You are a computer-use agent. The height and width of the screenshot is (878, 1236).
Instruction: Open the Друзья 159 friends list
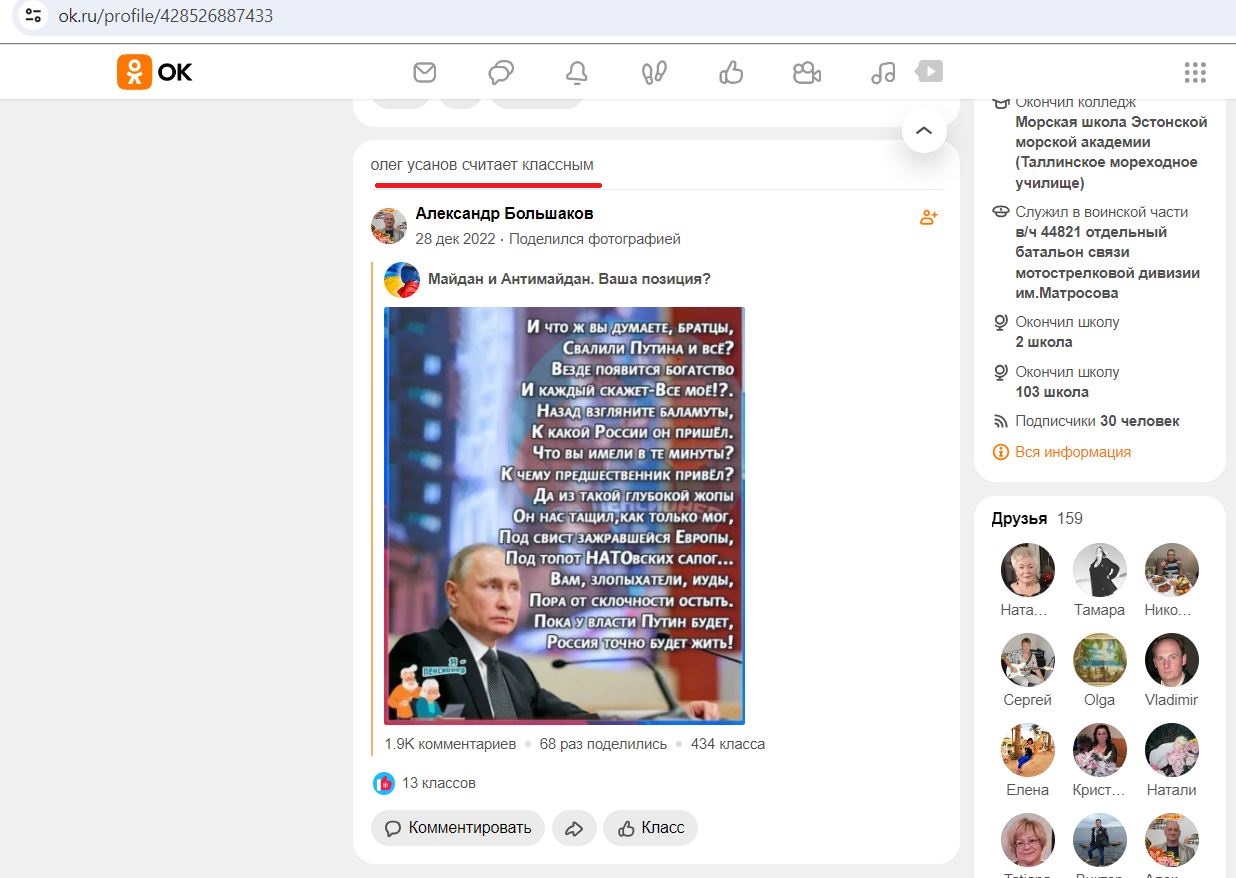point(1037,518)
